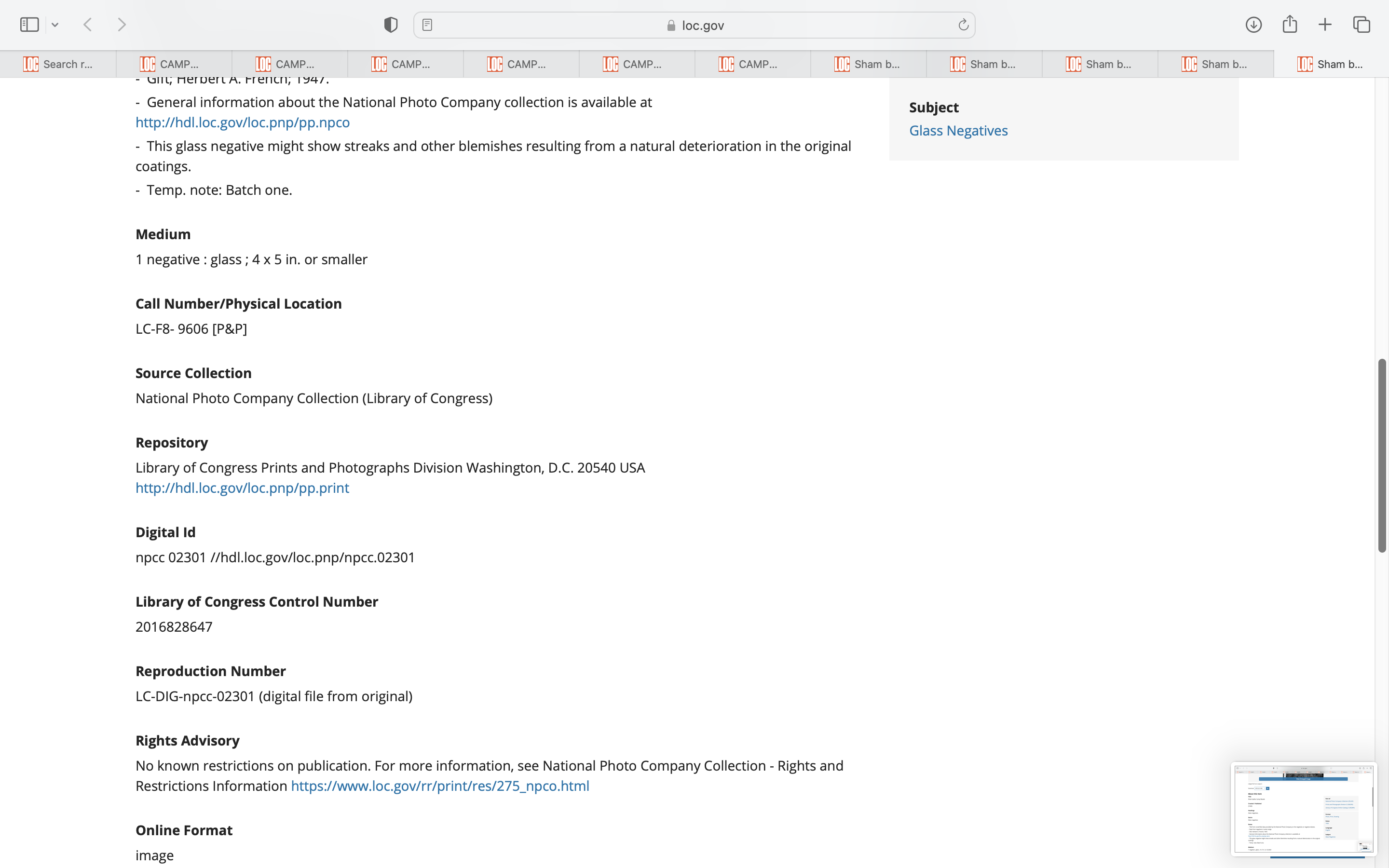Open the privacy report shield icon

pos(390,25)
